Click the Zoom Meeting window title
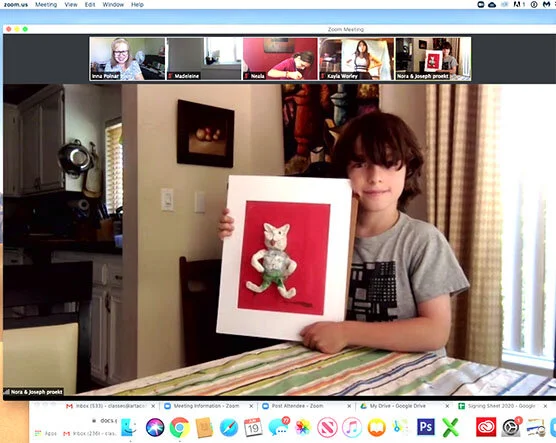 pos(346,29)
